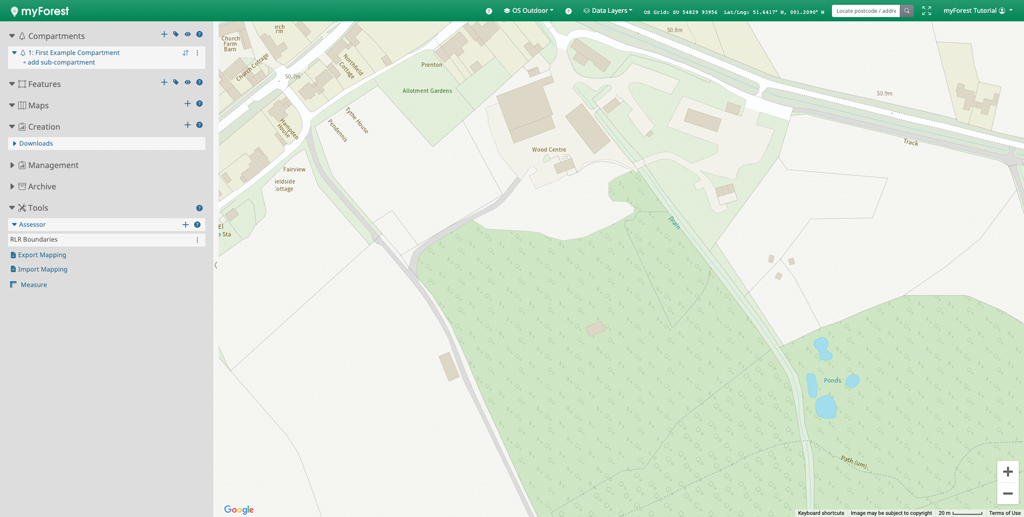Click the Compartments label tag icon
1024x517 pixels.
click(176, 35)
